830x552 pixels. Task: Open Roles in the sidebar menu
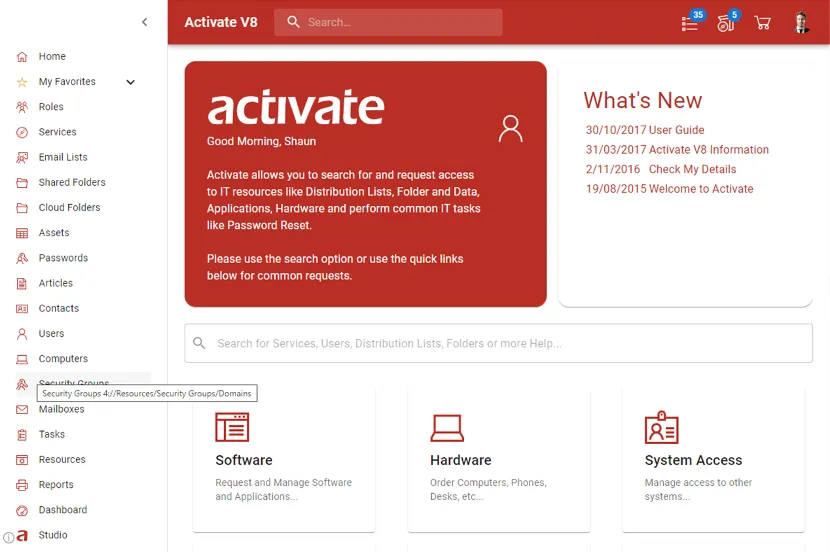pos(51,106)
